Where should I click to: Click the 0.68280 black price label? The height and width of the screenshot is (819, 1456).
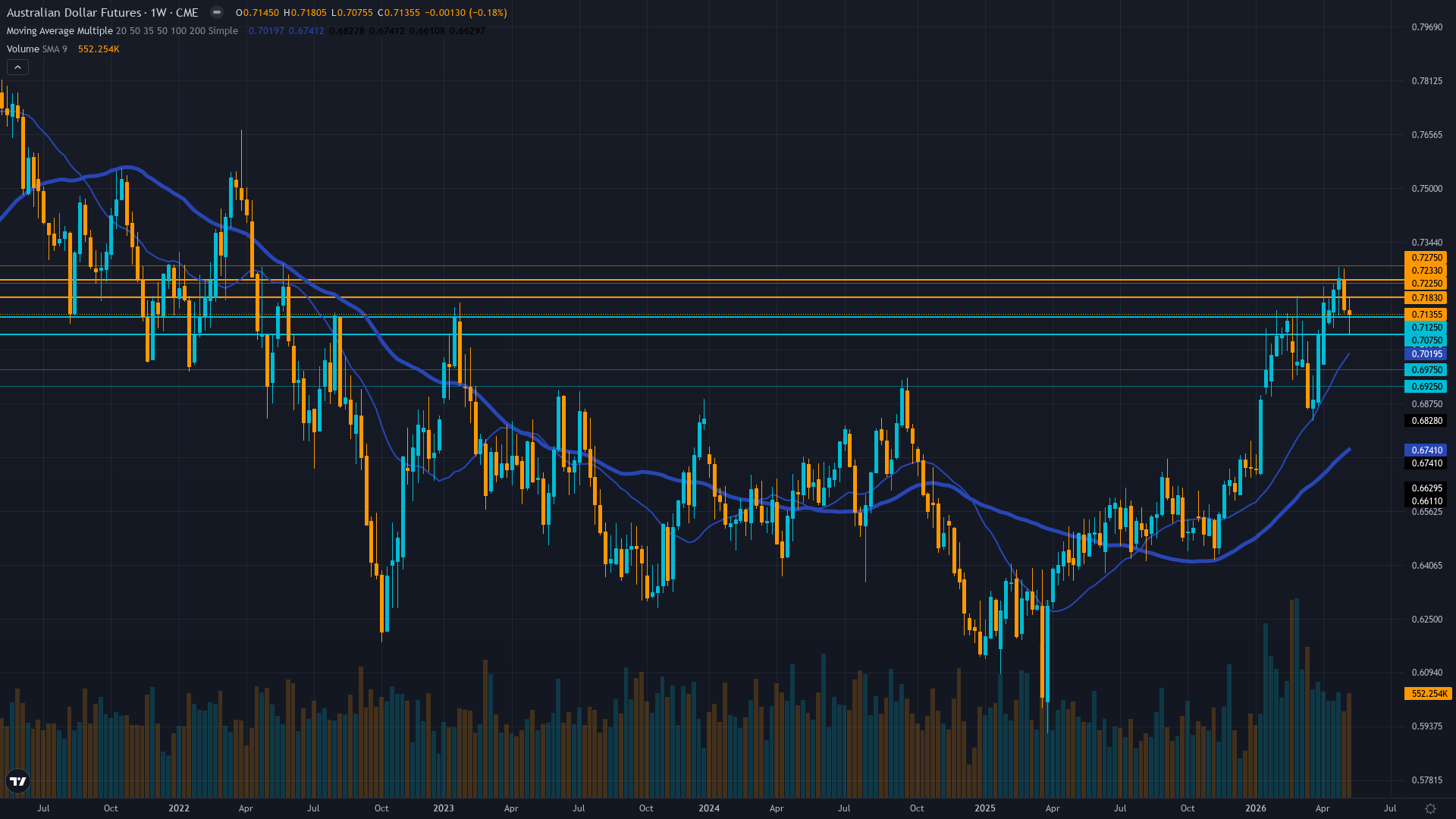(1426, 421)
